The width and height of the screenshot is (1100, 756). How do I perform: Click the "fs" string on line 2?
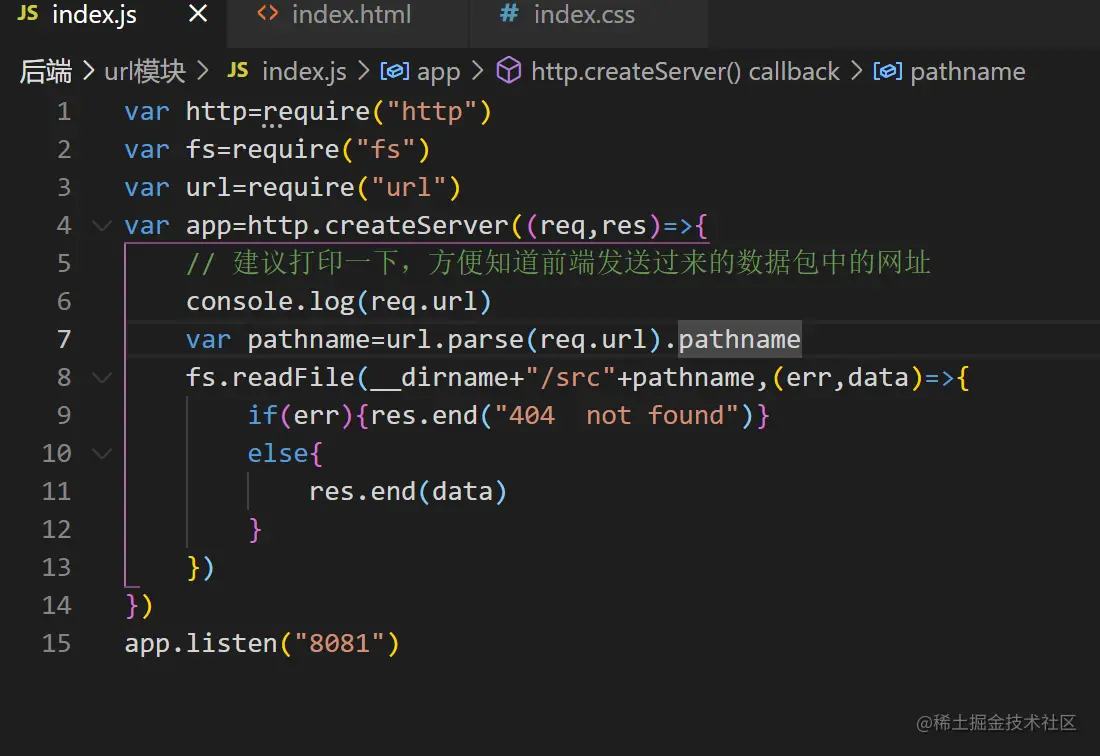385,149
